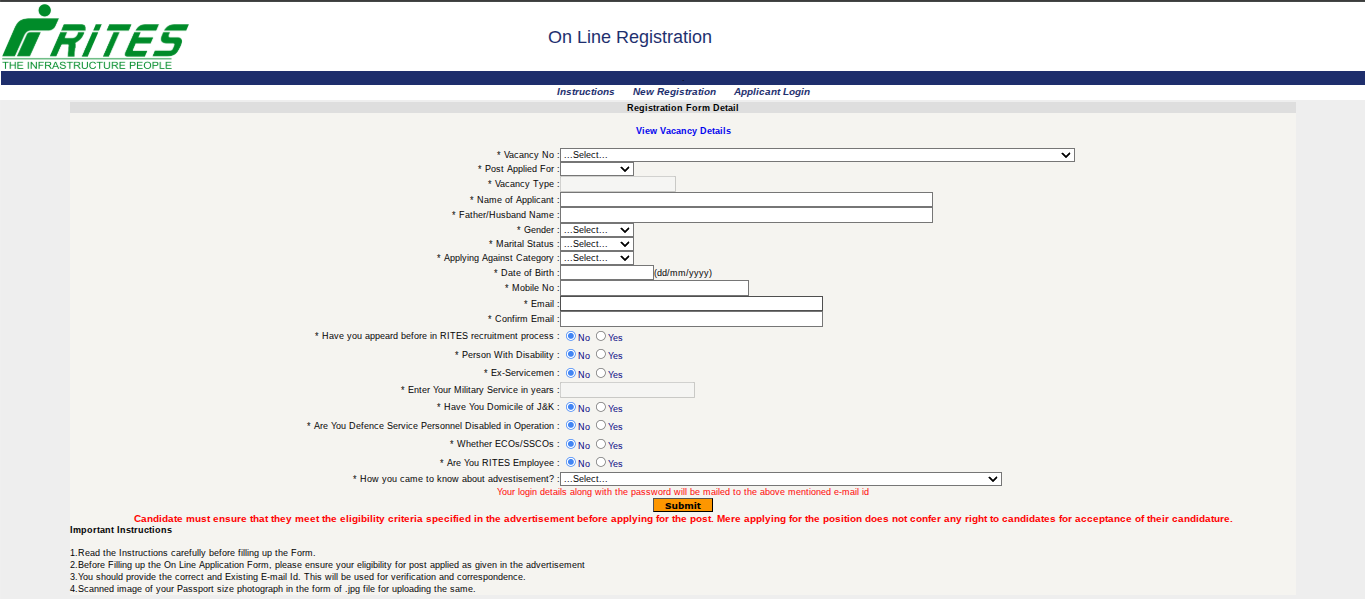This screenshot has height=599, width=1365.
Task: Focus the Date of Birth input field
Action: tap(606, 273)
